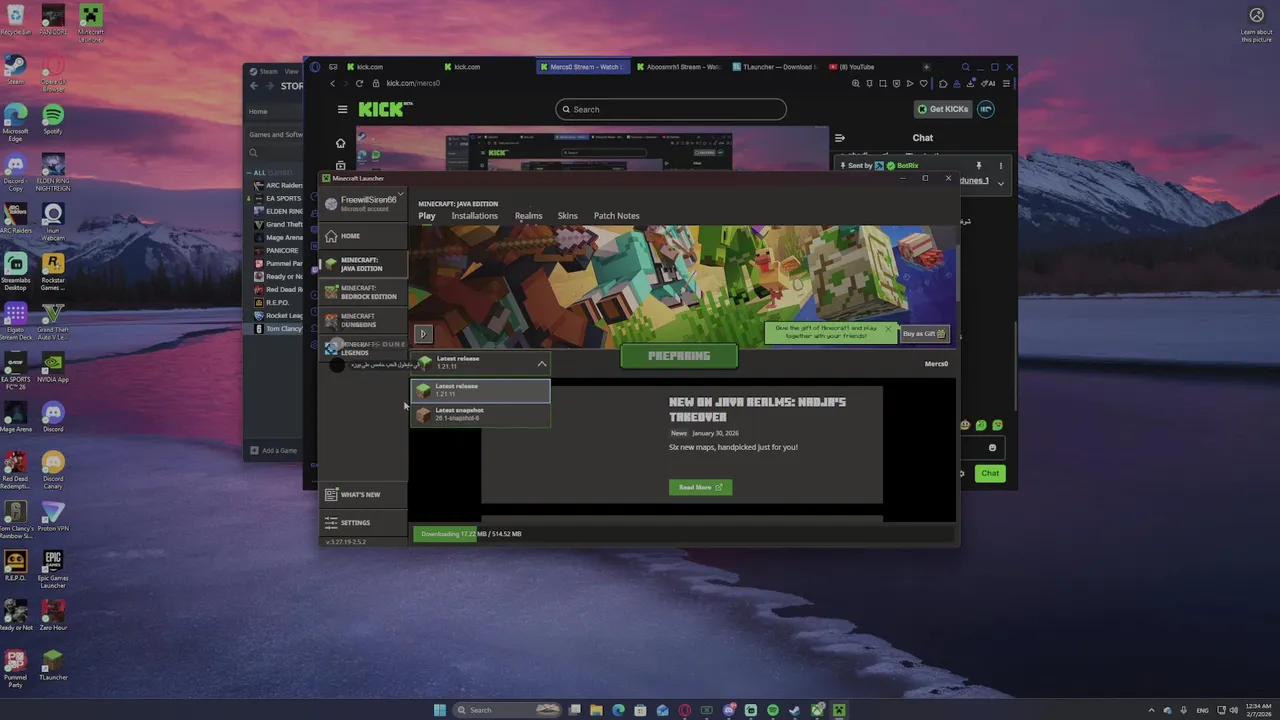Click Buy as Gift button
The height and width of the screenshot is (720, 1280).
point(924,334)
